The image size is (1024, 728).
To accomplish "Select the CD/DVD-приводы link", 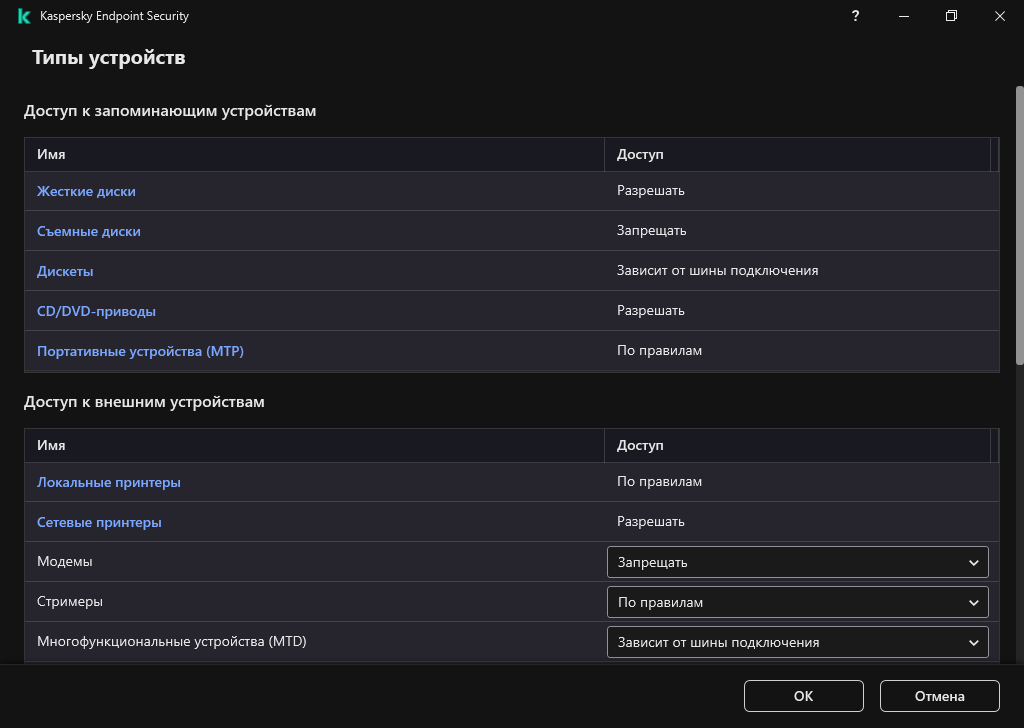I will (96, 311).
